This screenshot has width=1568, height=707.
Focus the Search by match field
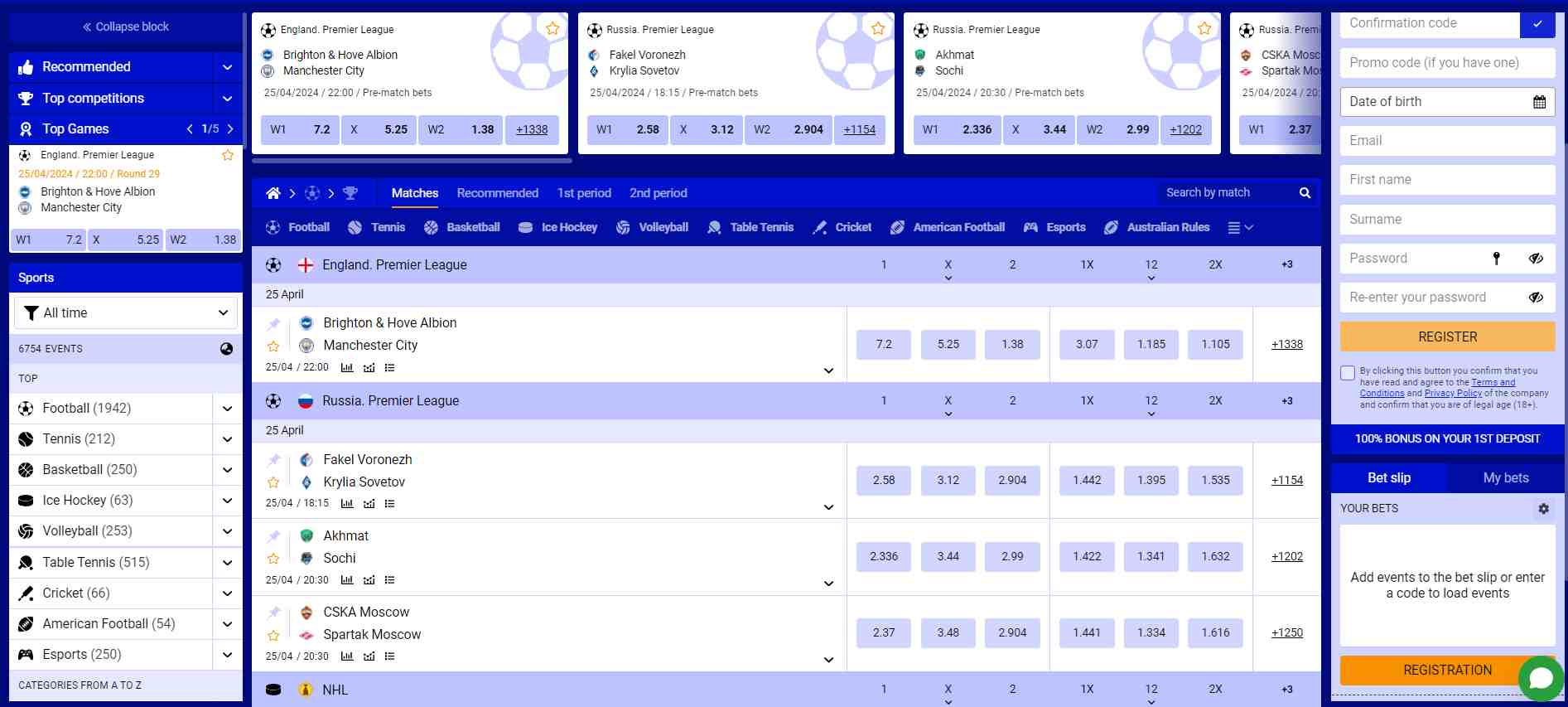1227,193
